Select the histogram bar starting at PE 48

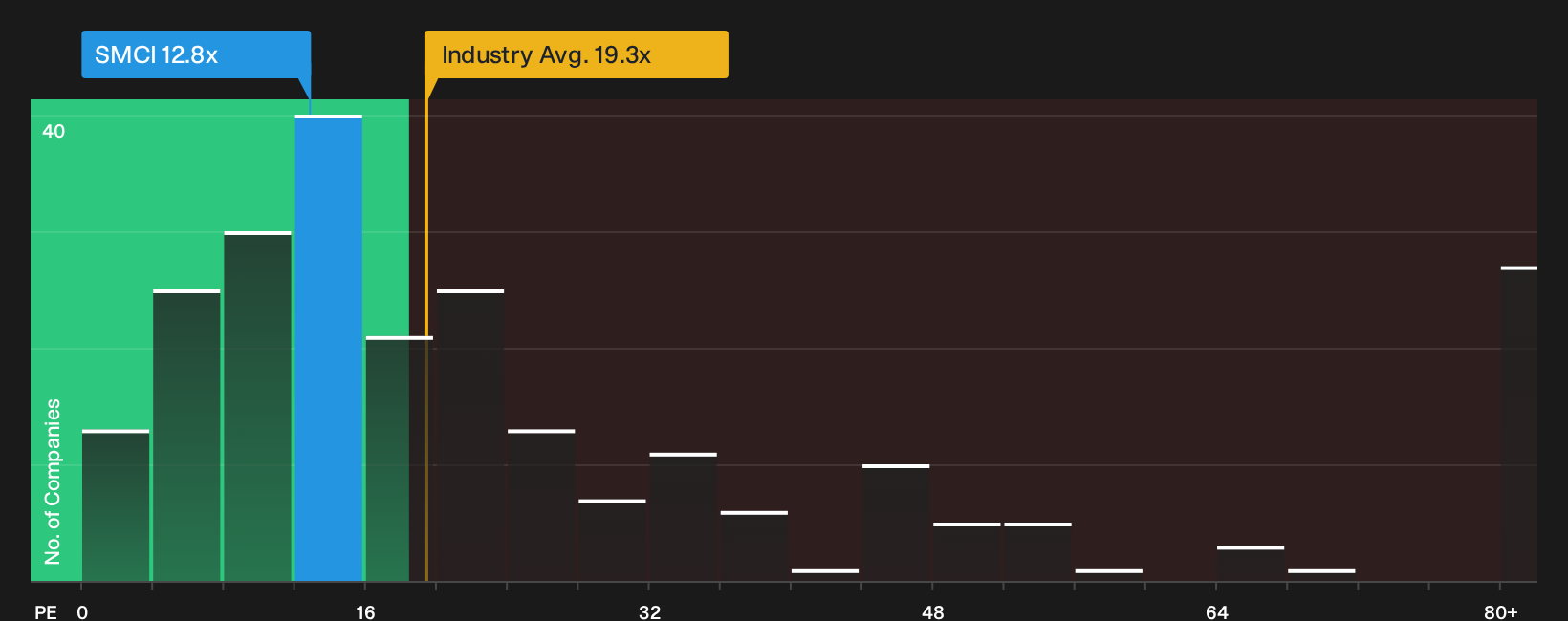[967, 552]
